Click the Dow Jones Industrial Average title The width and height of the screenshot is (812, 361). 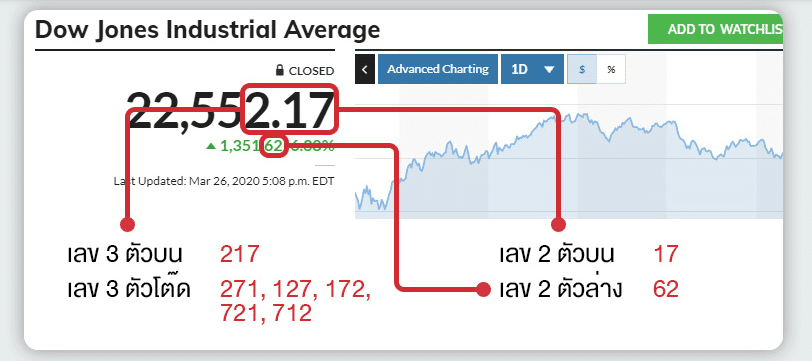[208, 31]
